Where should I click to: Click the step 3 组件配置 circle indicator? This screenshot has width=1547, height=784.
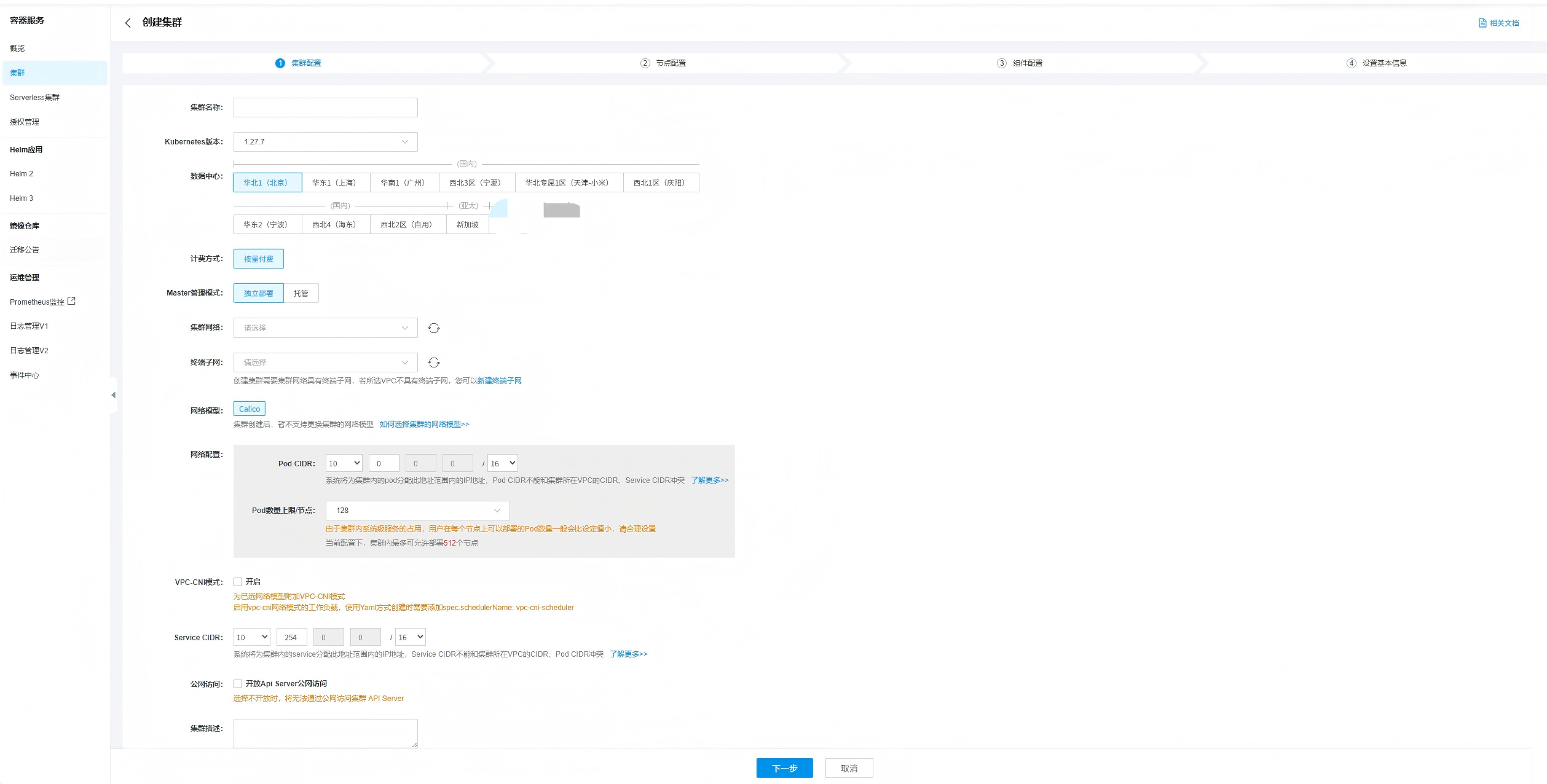(1001, 63)
